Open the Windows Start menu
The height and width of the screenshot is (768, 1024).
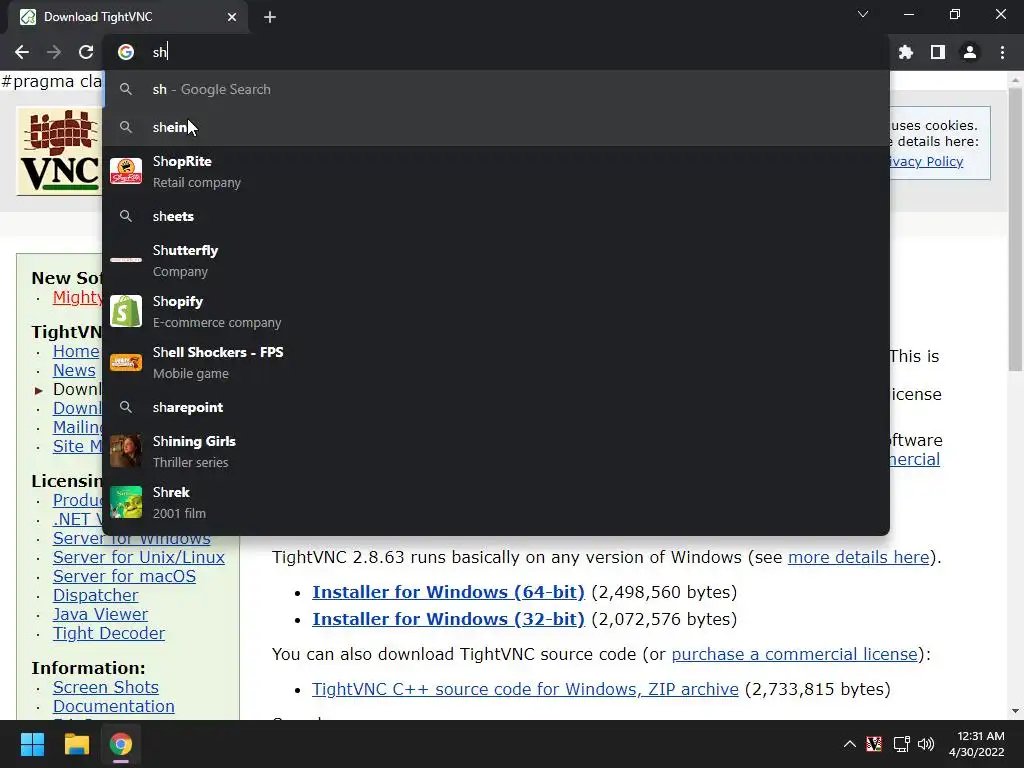(x=32, y=744)
